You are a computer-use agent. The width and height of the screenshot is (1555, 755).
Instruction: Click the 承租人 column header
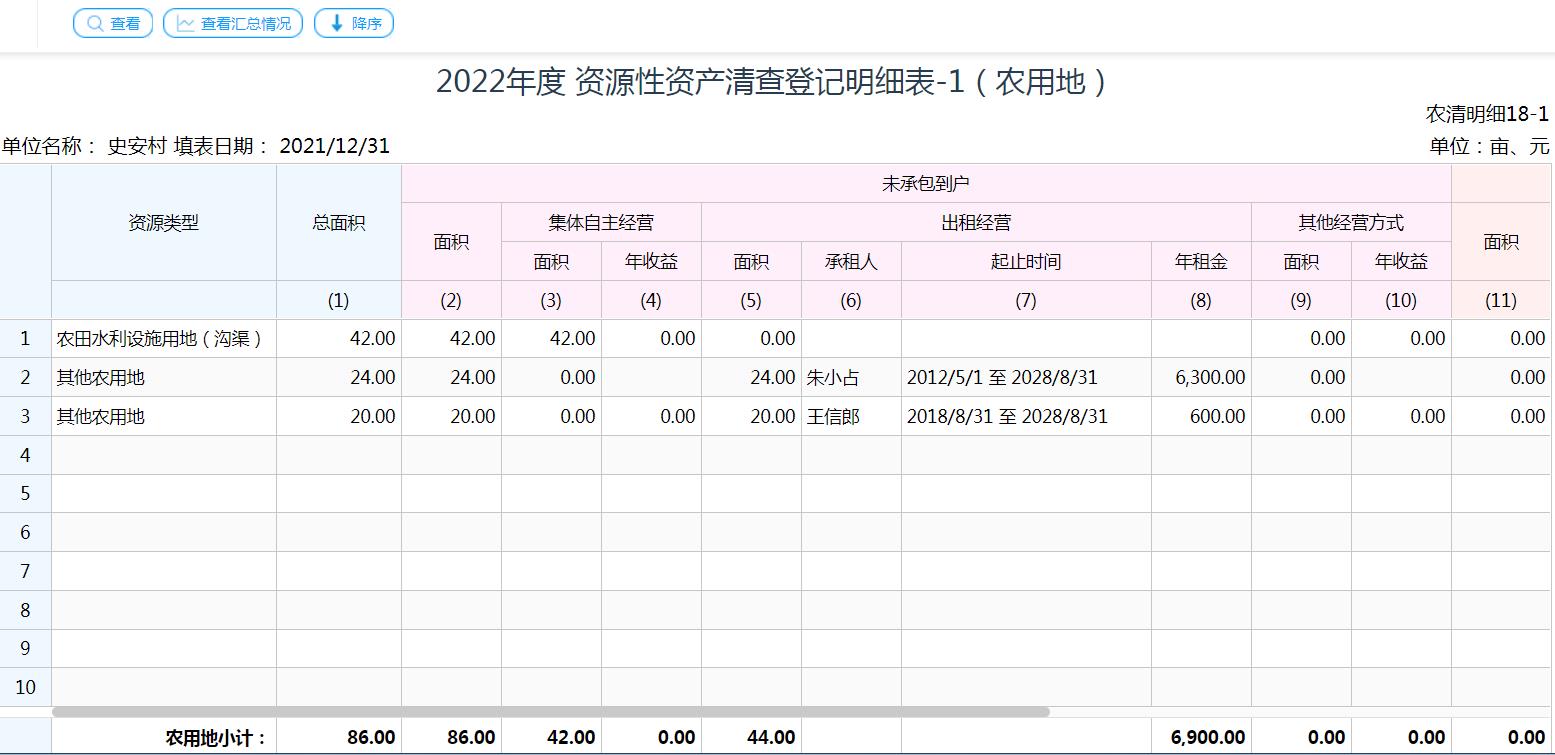coord(850,262)
